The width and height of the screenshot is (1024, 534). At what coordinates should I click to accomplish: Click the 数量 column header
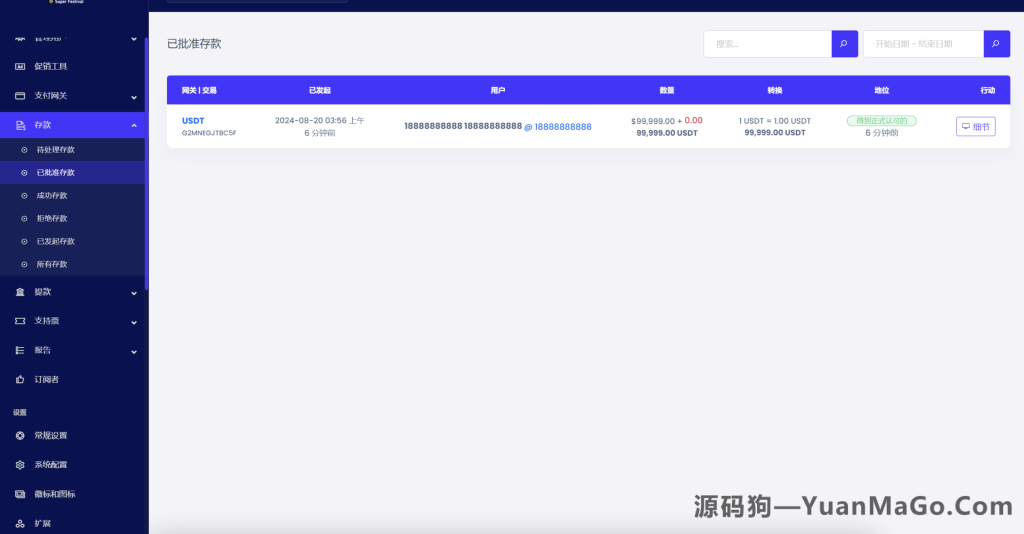667,90
